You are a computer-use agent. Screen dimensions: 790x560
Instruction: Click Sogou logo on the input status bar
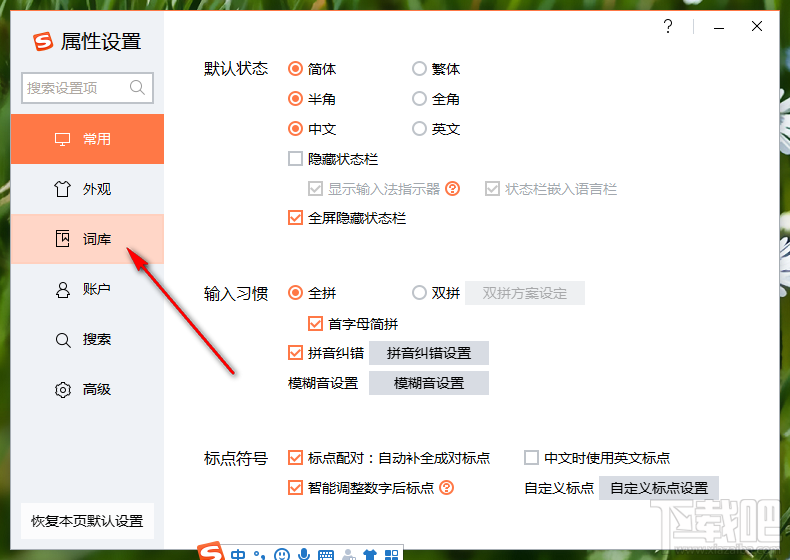point(211,551)
